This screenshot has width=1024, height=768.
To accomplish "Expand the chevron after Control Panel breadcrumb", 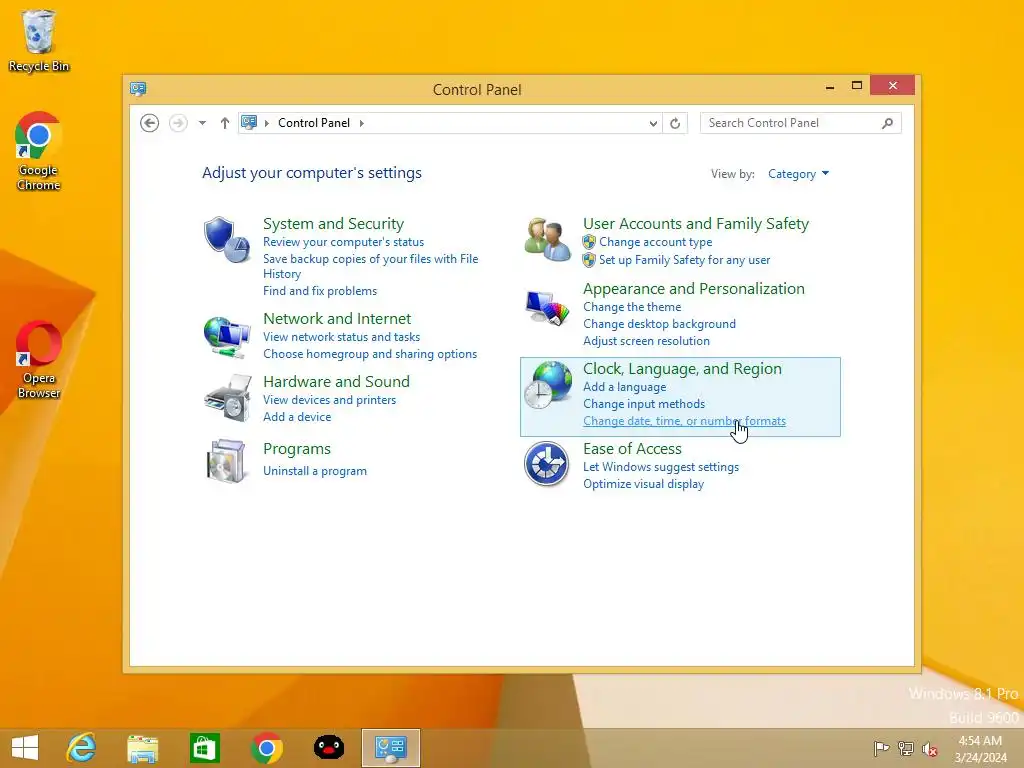I will (362, 123).
